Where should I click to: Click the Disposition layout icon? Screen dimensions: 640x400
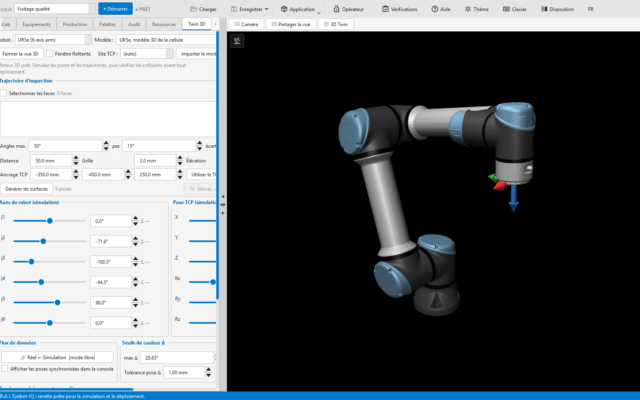(x=544, y=9)
